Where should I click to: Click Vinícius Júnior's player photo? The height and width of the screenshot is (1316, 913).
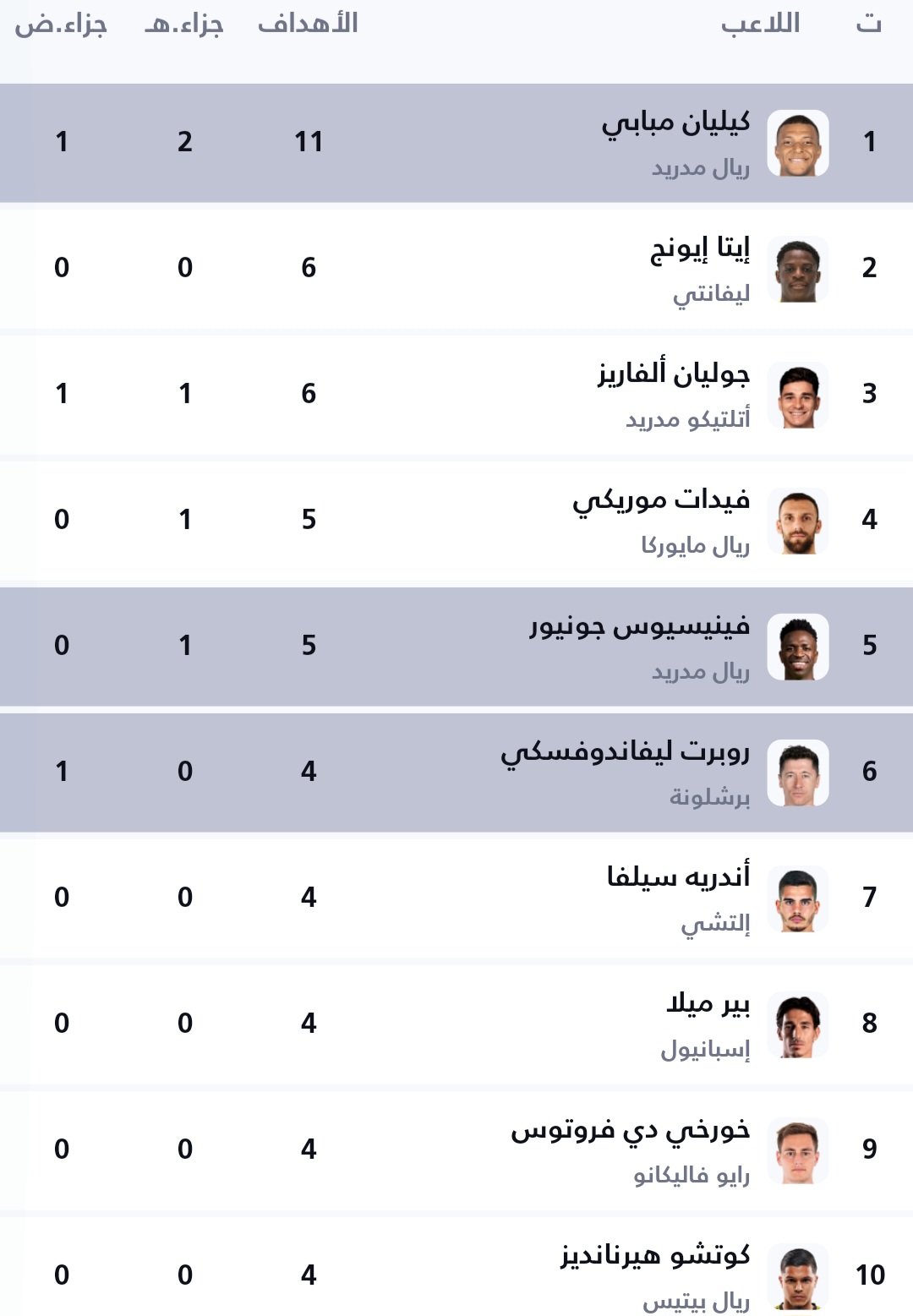(x=797, y=647)
